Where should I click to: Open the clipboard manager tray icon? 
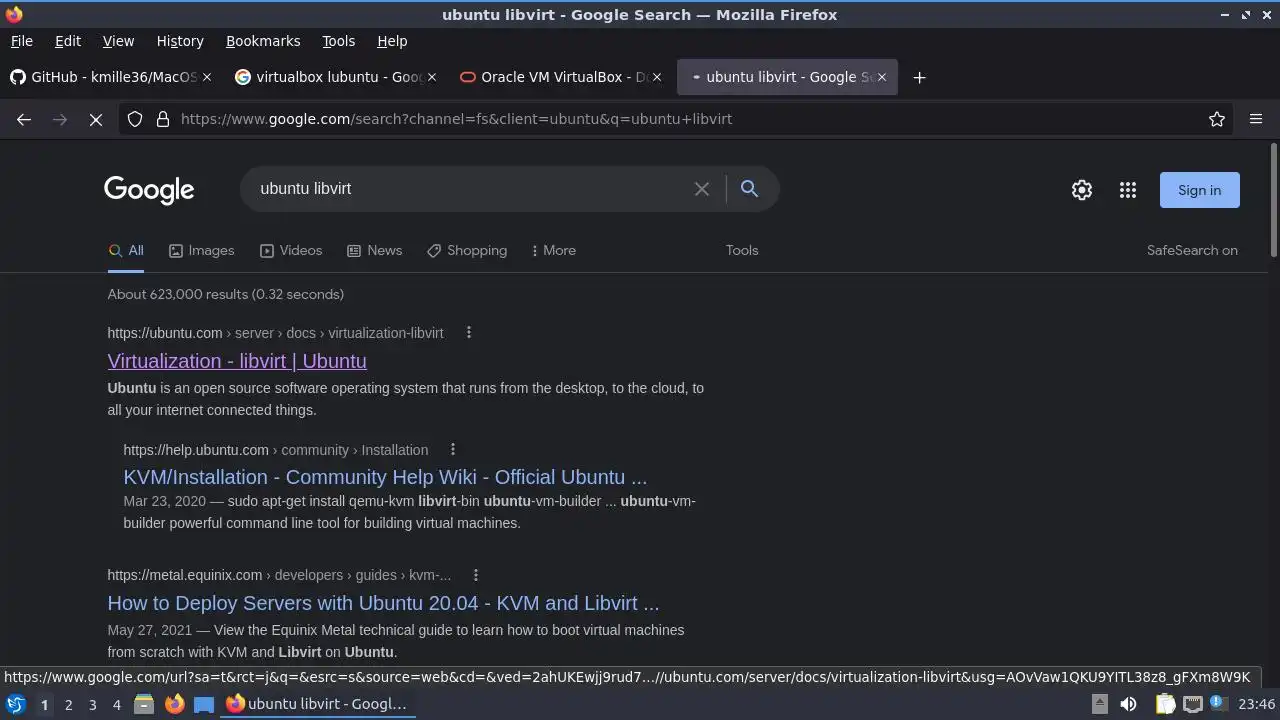[1165, 704]
